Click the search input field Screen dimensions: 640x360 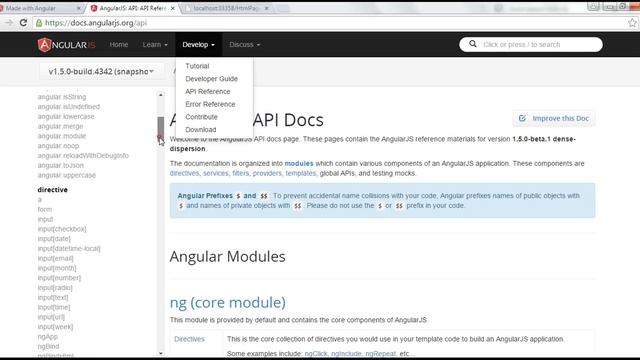pyautogui.click(x=531, y=44)
